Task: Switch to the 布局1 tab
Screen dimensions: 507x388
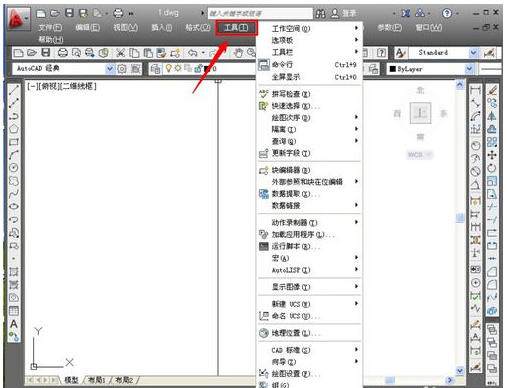Action: pos(96,380)
